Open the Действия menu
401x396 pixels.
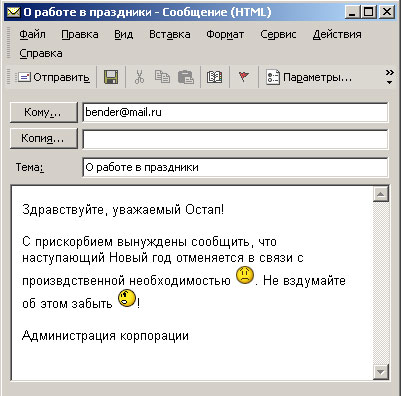point(337,34)
